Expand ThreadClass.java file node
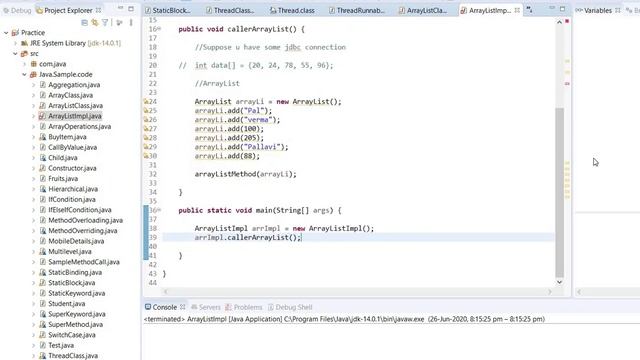The width and height of the screenshot is (640, 360). (x=33, y=356)
